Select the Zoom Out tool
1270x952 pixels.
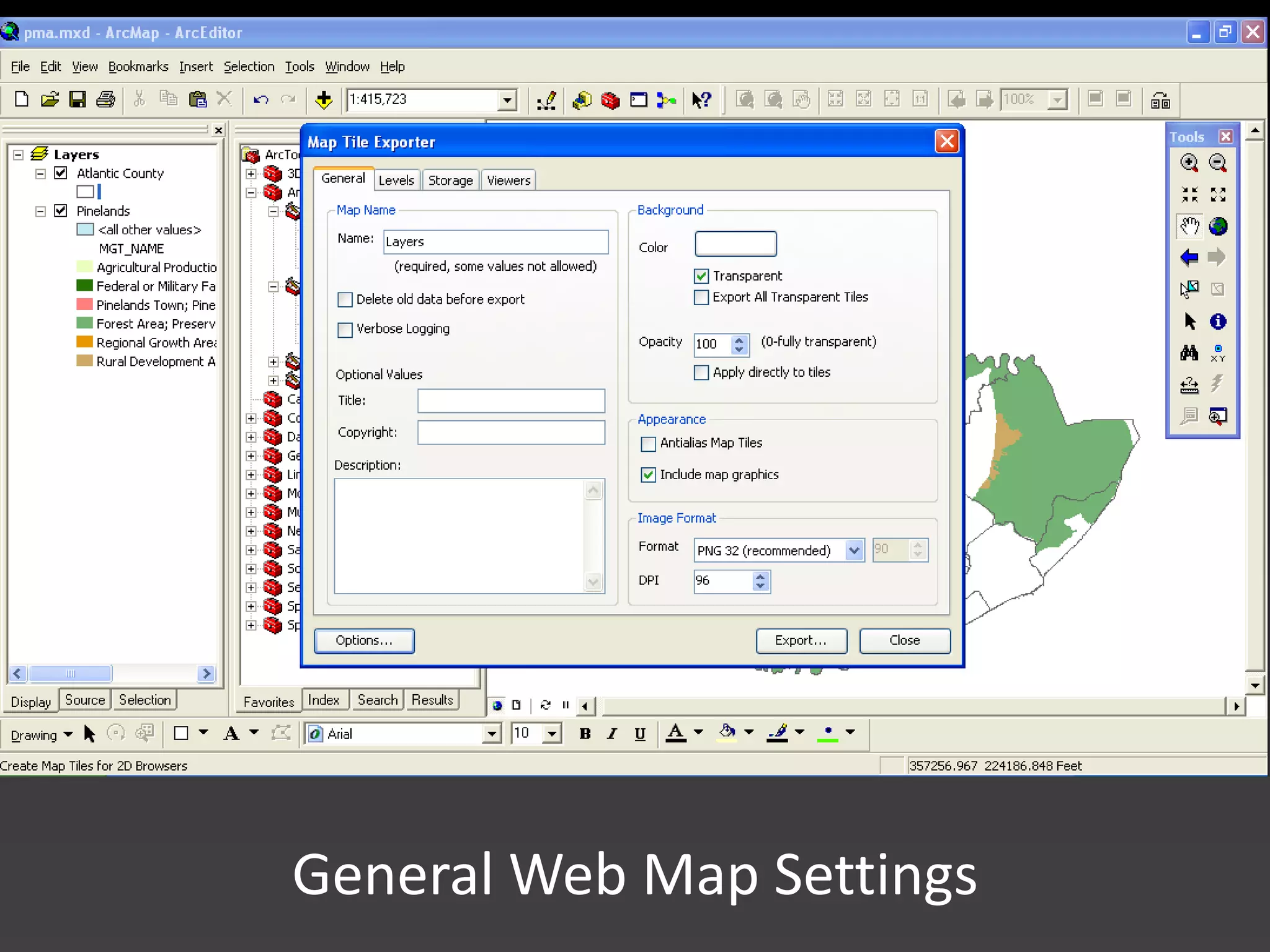[1218, 163]
